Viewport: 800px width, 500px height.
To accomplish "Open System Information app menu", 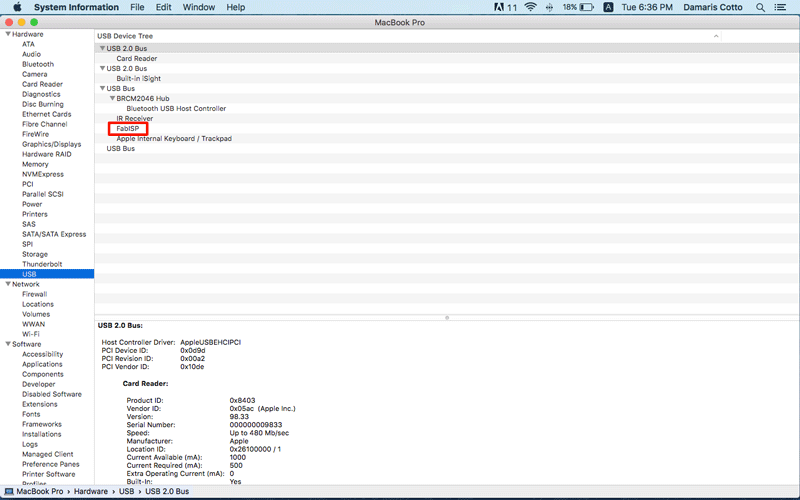I will 76,7.
